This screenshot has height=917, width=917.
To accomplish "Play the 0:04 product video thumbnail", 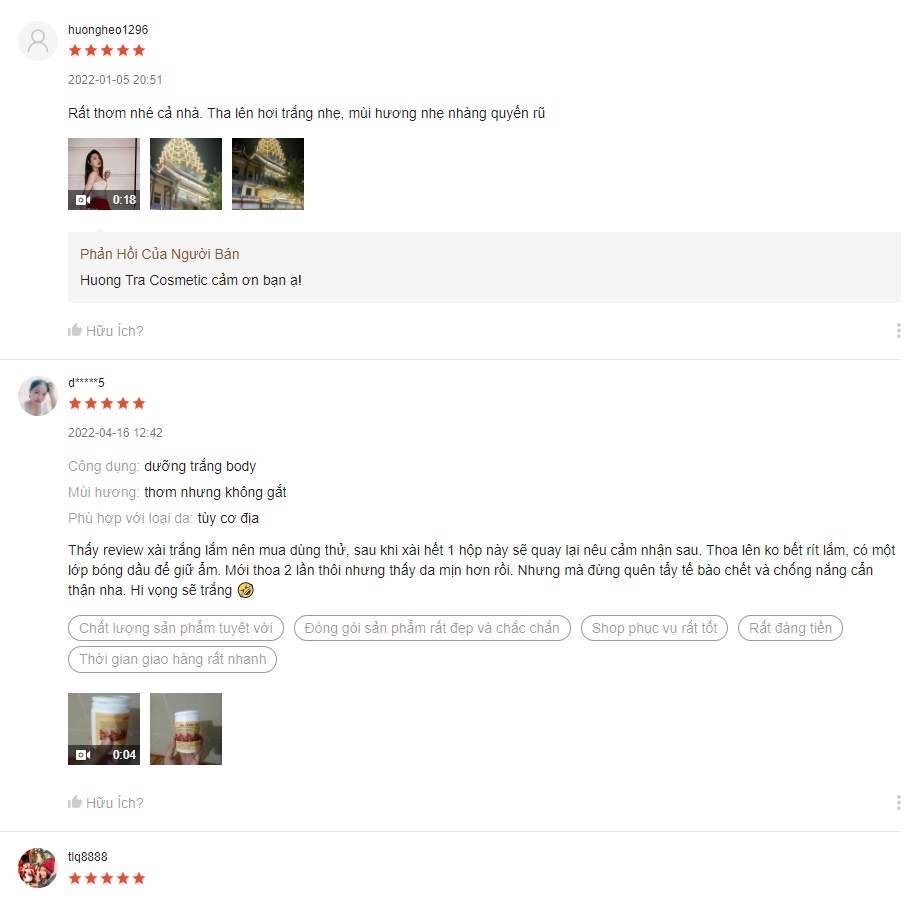I will [x=104, y=729].
